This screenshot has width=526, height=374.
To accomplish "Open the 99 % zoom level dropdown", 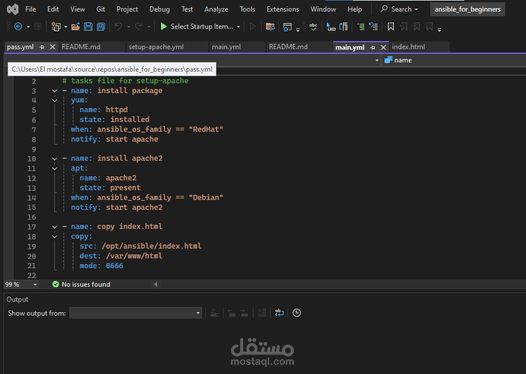I will 35,284.
